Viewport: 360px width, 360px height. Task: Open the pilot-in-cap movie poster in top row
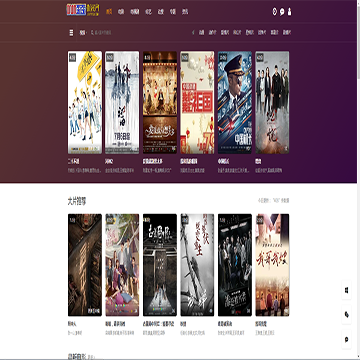[x=235, y=102]
